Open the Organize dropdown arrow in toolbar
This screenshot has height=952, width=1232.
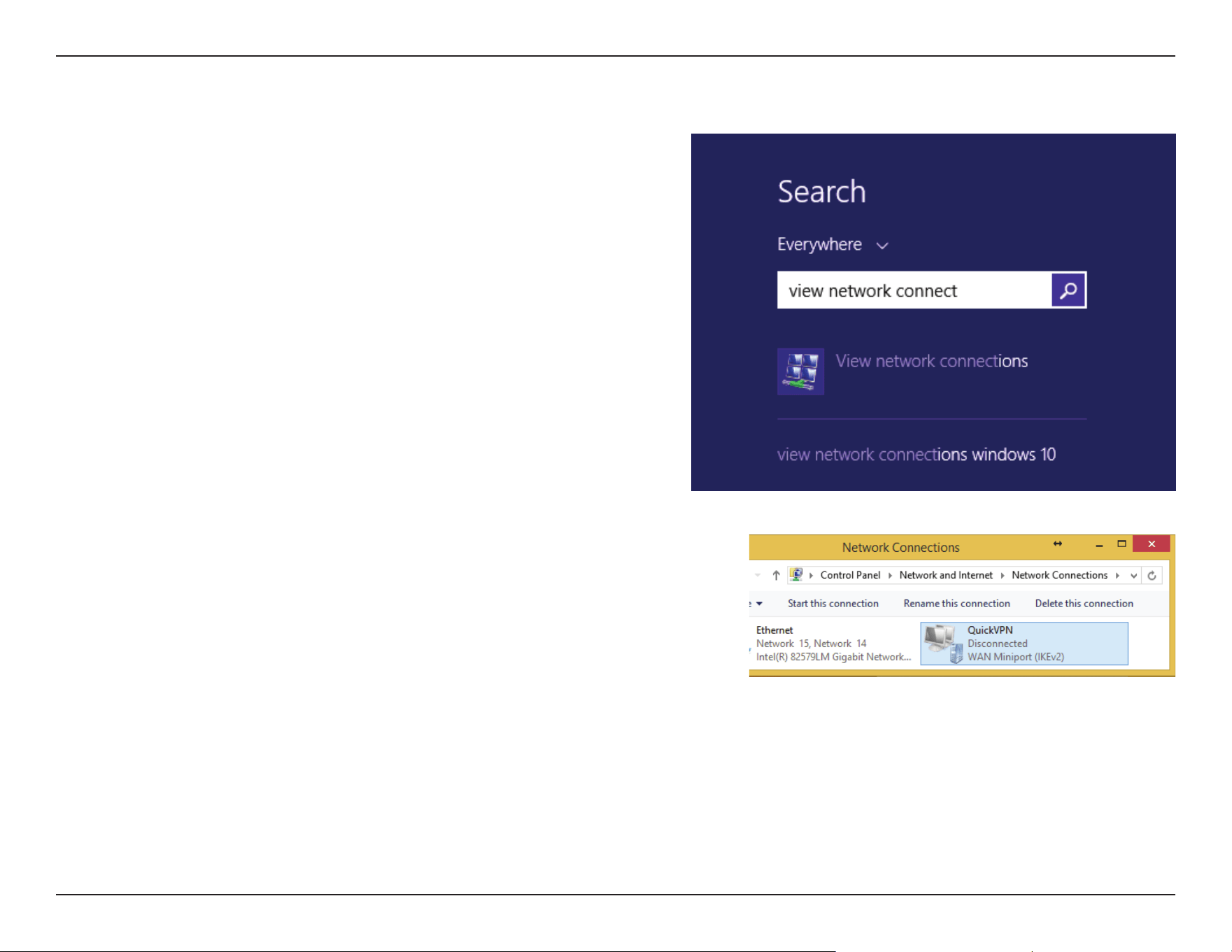coord(759,604)
